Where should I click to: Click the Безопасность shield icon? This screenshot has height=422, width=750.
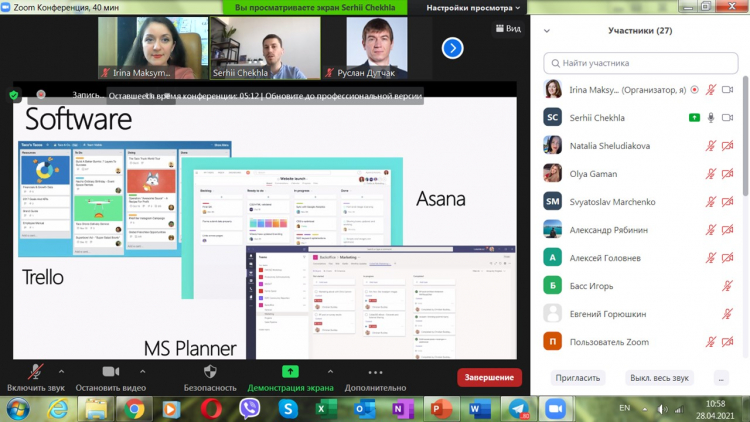(x=210, y=370)
